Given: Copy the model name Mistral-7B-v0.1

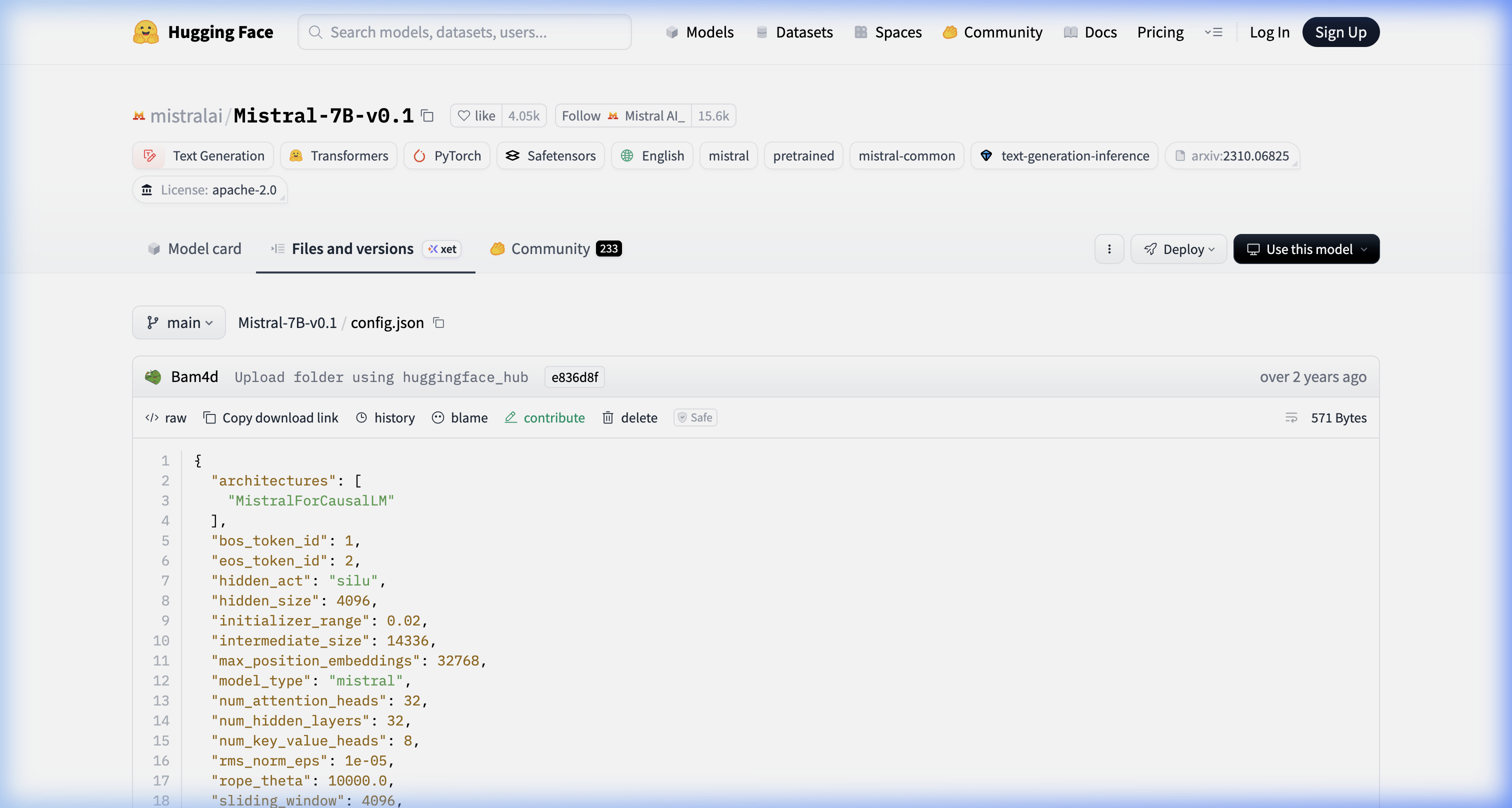Looking at the screenshot, I should coord(426,115).
